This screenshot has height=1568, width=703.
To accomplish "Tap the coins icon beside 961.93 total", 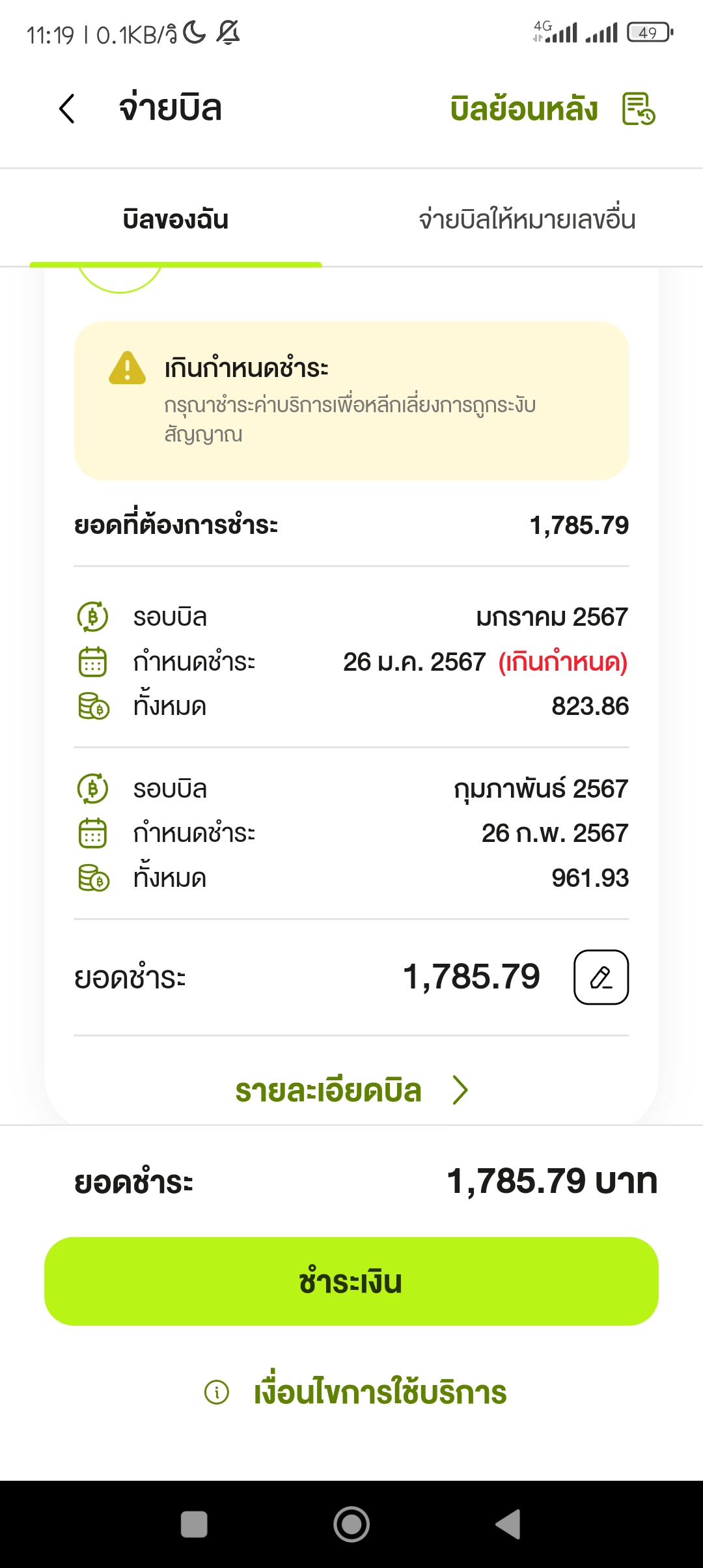I will 93,878.
